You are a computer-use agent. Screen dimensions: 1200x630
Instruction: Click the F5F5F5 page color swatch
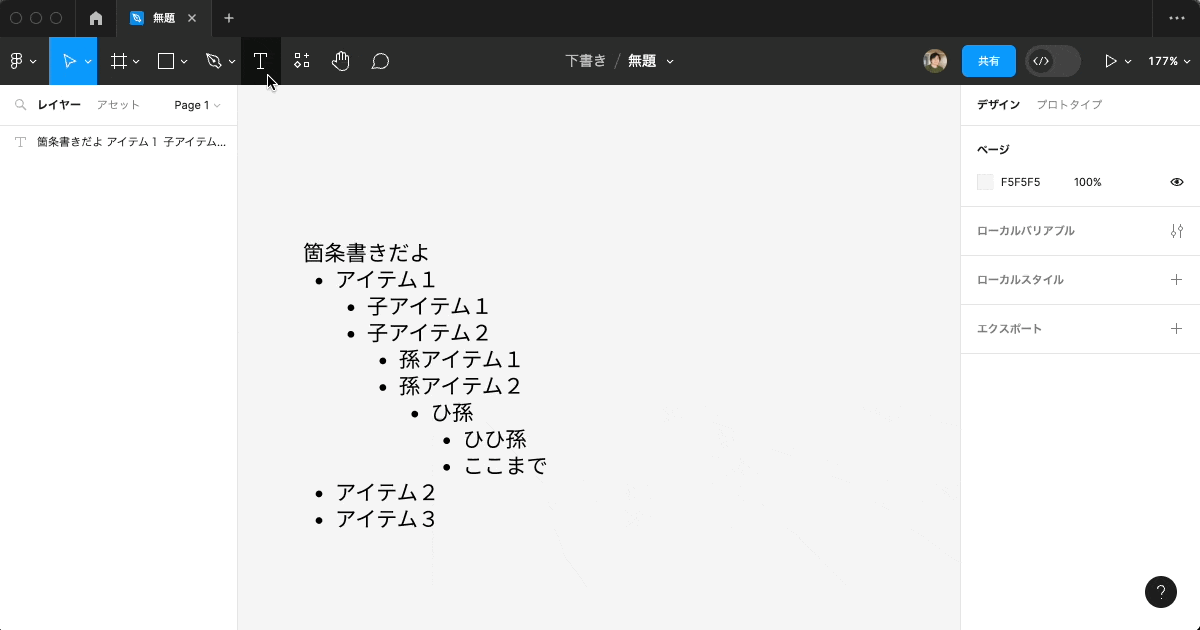click(x=984, y=182)
